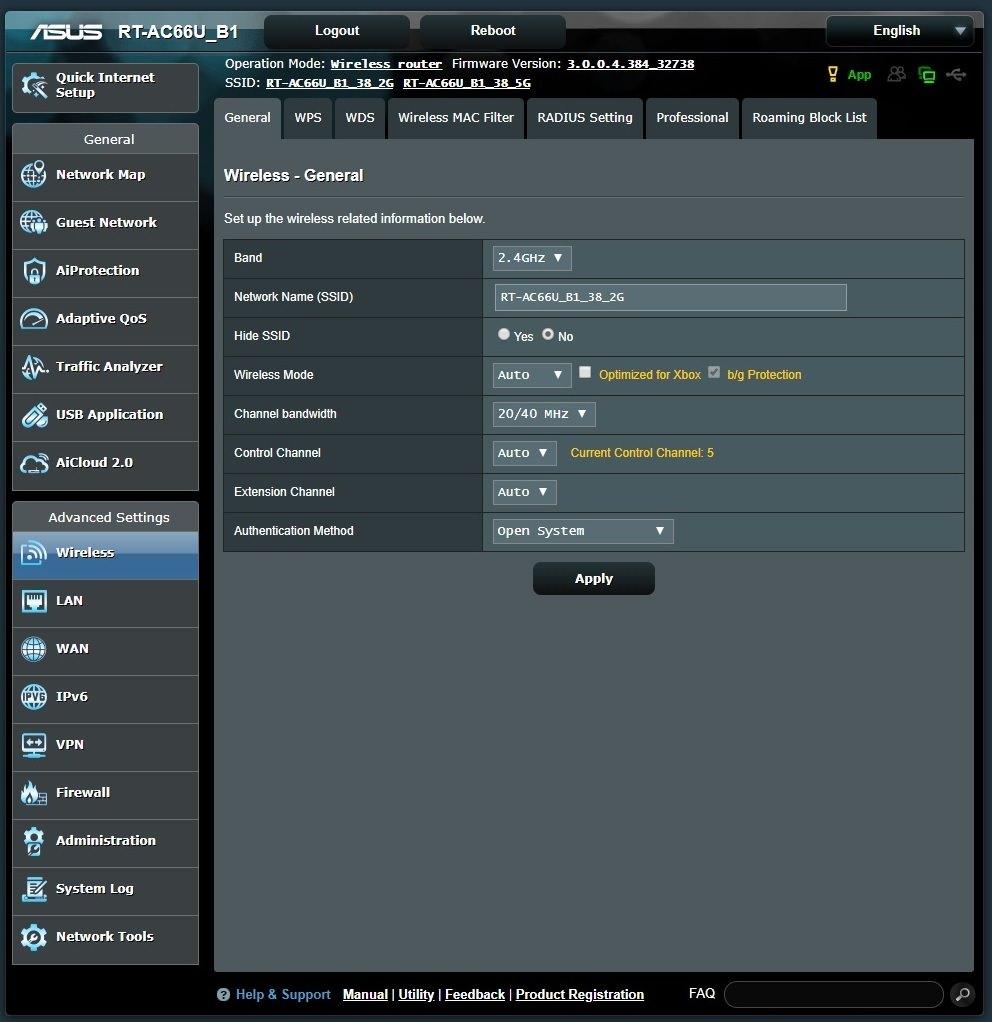
Task: Click the LAN port icon
Action: pos(34,601)
